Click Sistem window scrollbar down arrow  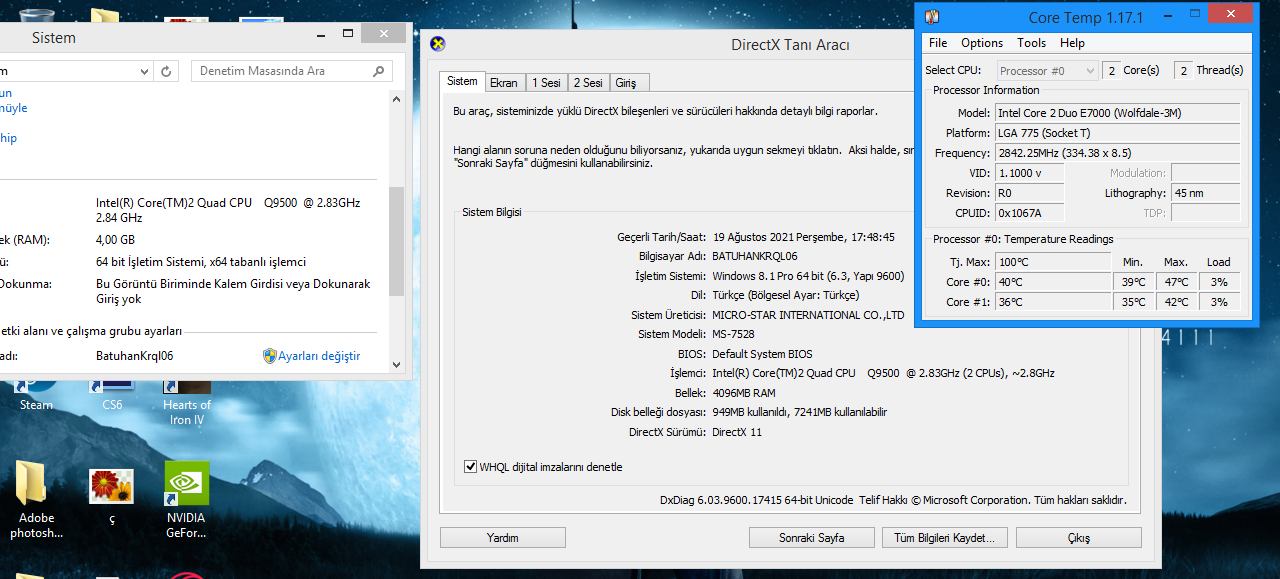tap(396, 365)
